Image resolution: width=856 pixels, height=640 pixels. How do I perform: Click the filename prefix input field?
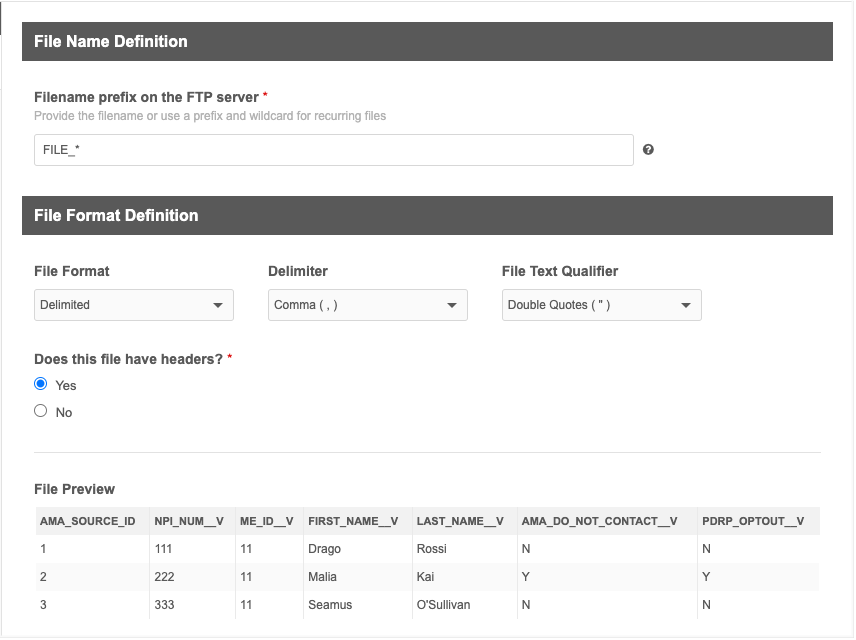(x=333, y=150)
